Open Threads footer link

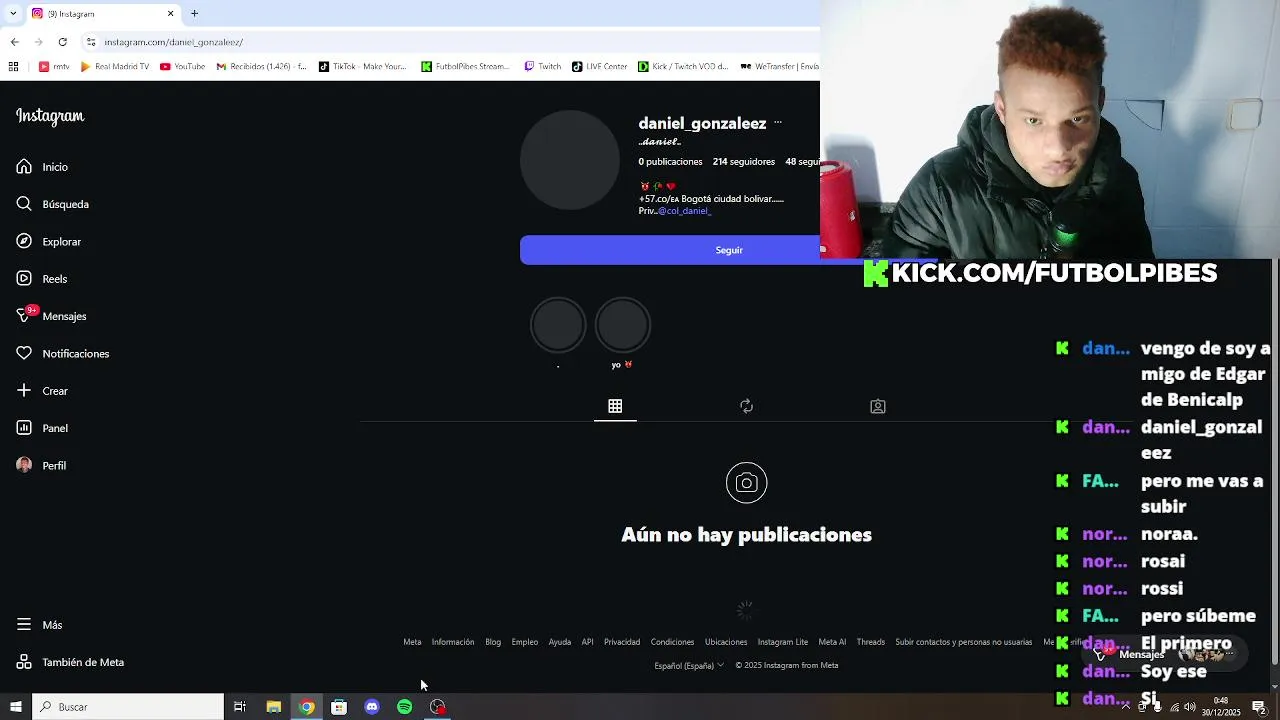pyautogui.click(x=871, y=642)
